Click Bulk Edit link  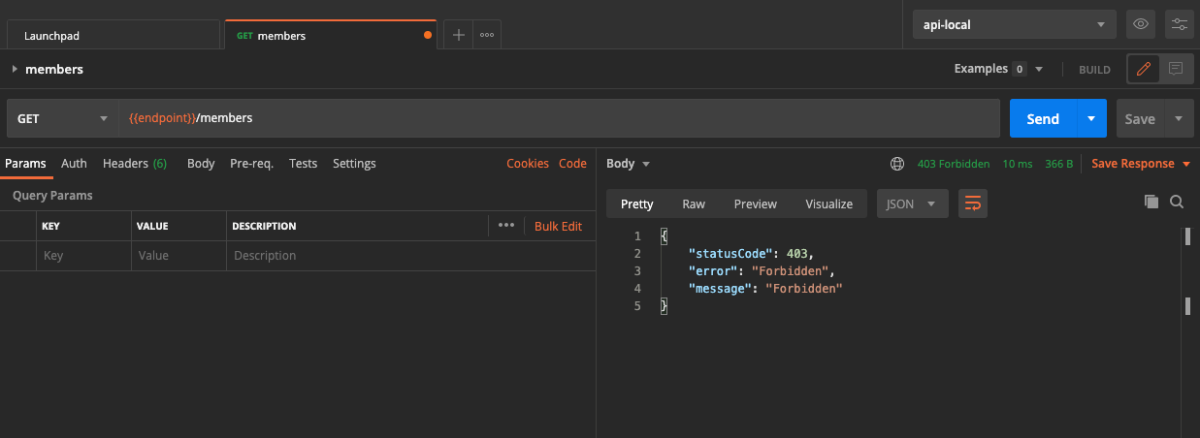558,226
